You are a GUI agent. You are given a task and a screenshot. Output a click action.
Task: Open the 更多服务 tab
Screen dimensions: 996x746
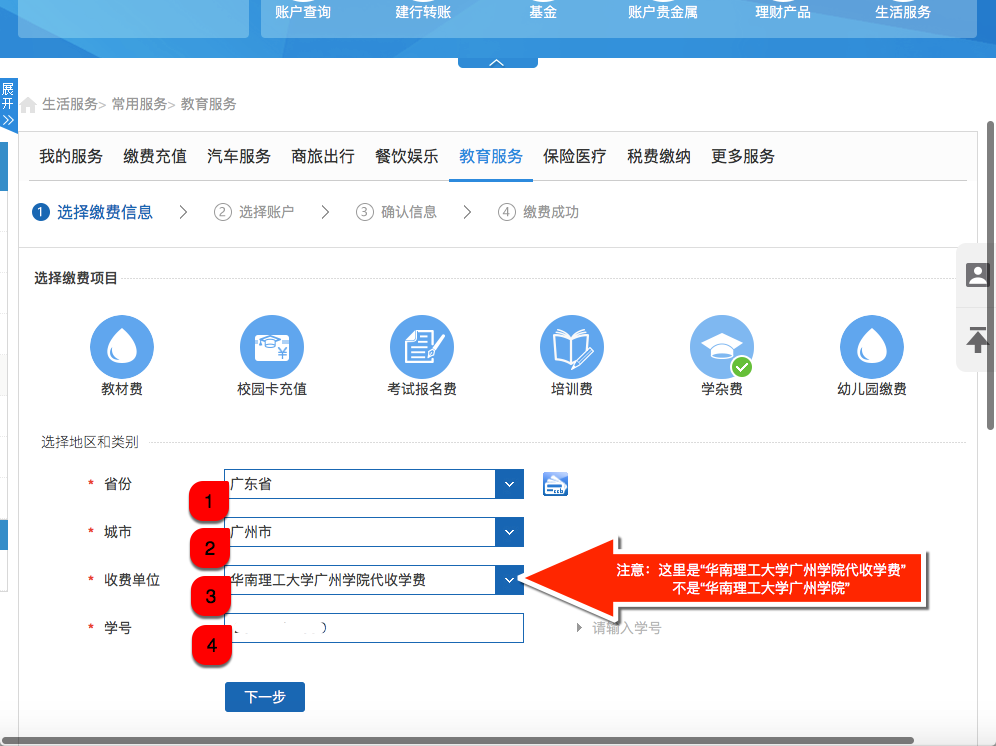pos(742,157)
